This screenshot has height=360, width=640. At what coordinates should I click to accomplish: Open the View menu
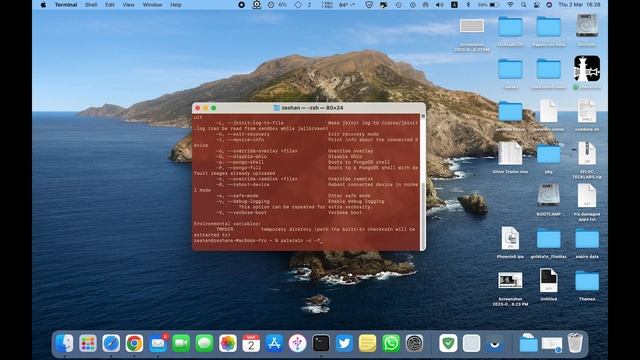point(129,5)
